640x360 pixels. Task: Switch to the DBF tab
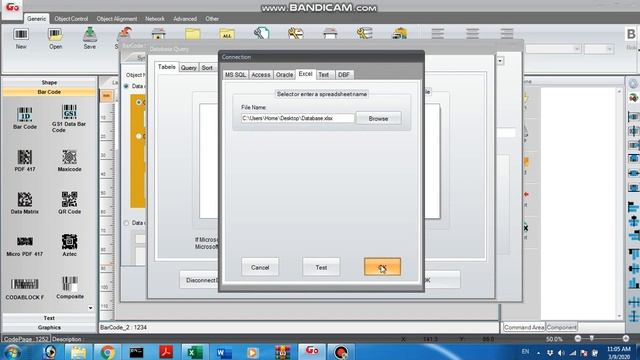click(344, 75)
